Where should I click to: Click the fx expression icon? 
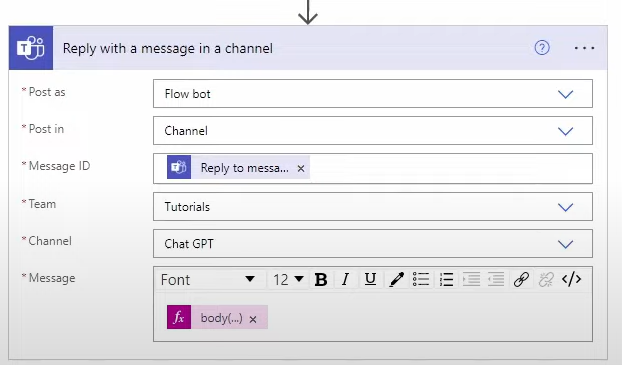click(x=179, y=317)
